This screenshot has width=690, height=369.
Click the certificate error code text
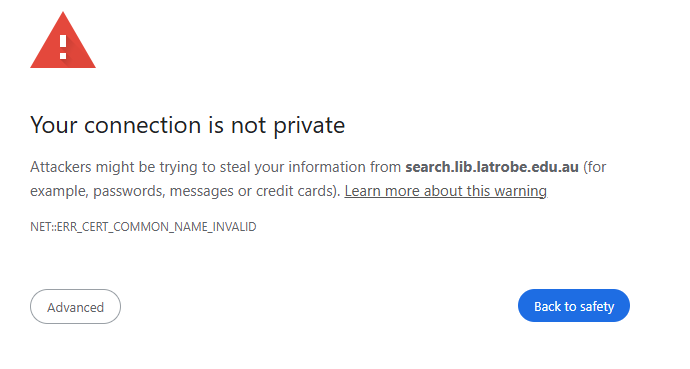tap(143, 227)
